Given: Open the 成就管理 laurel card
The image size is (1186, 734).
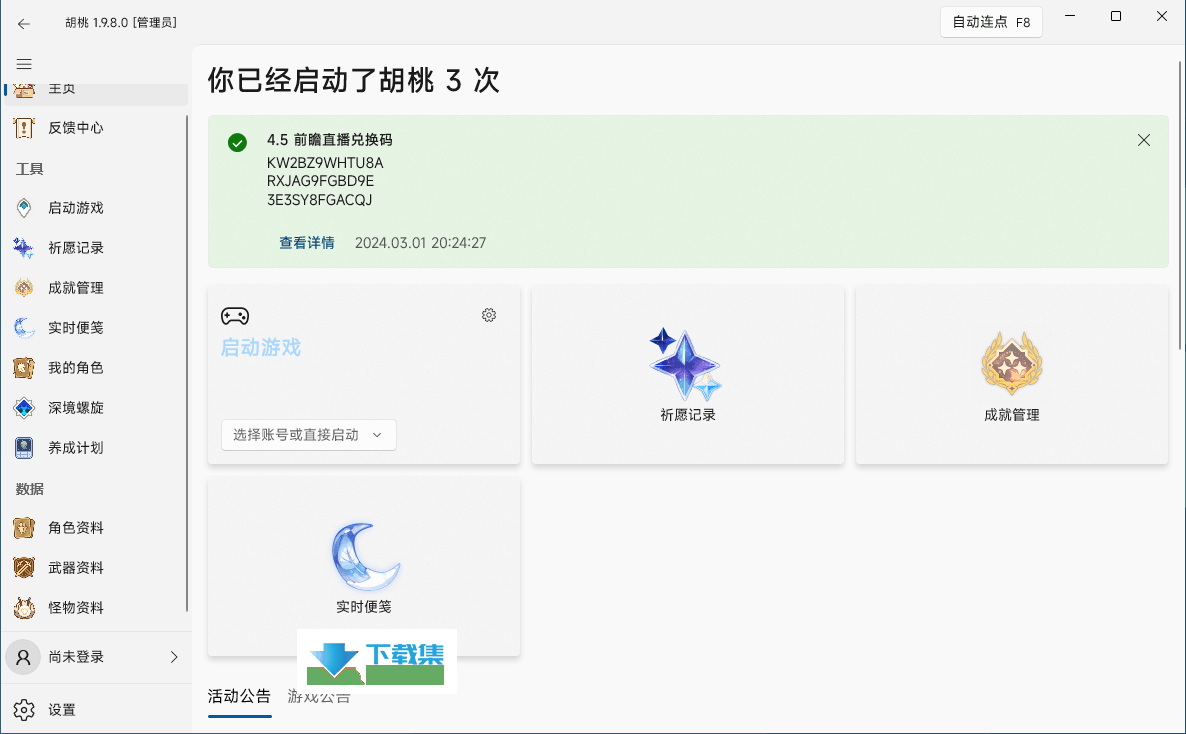Looking at the screenshot, I should [x=1012, y=375].
